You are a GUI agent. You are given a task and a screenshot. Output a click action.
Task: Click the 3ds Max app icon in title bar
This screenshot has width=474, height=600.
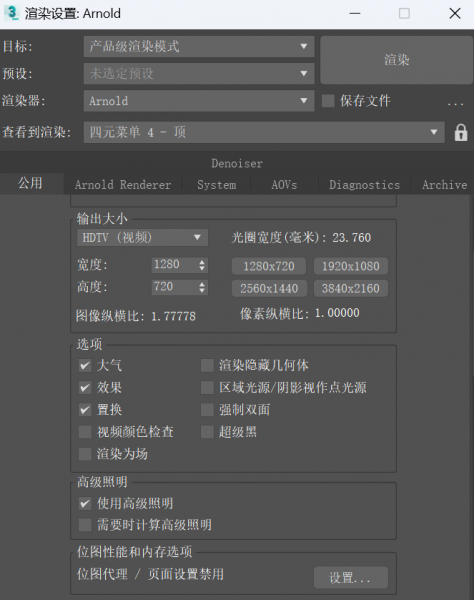(x=11, y=13)
